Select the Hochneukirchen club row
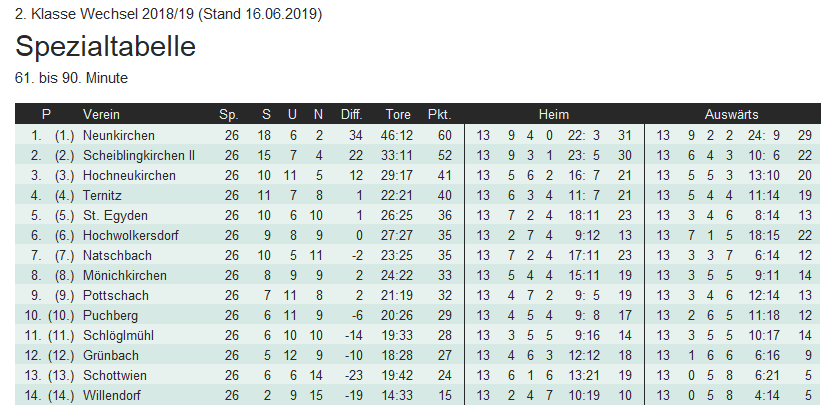This screenshot has width=835, height=412. 129,175
